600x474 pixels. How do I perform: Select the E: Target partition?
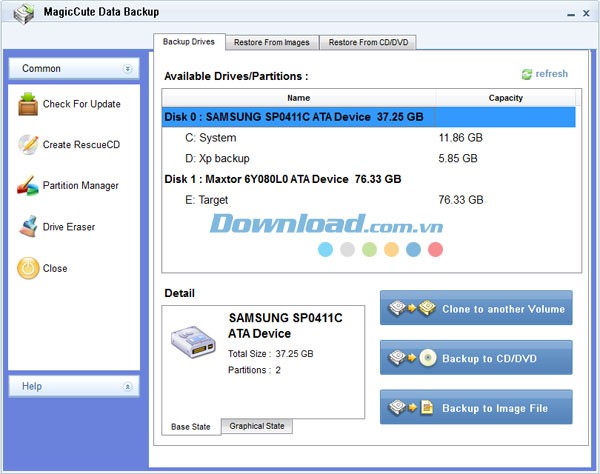207,200
